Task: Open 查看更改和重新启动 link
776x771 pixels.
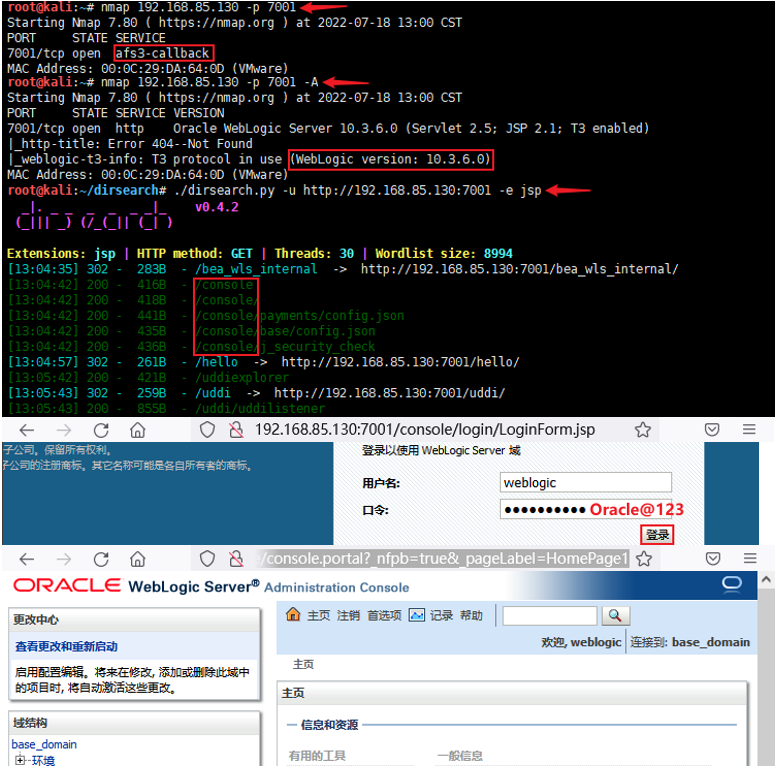Action: pyautogui.click(x=66, y=647)
